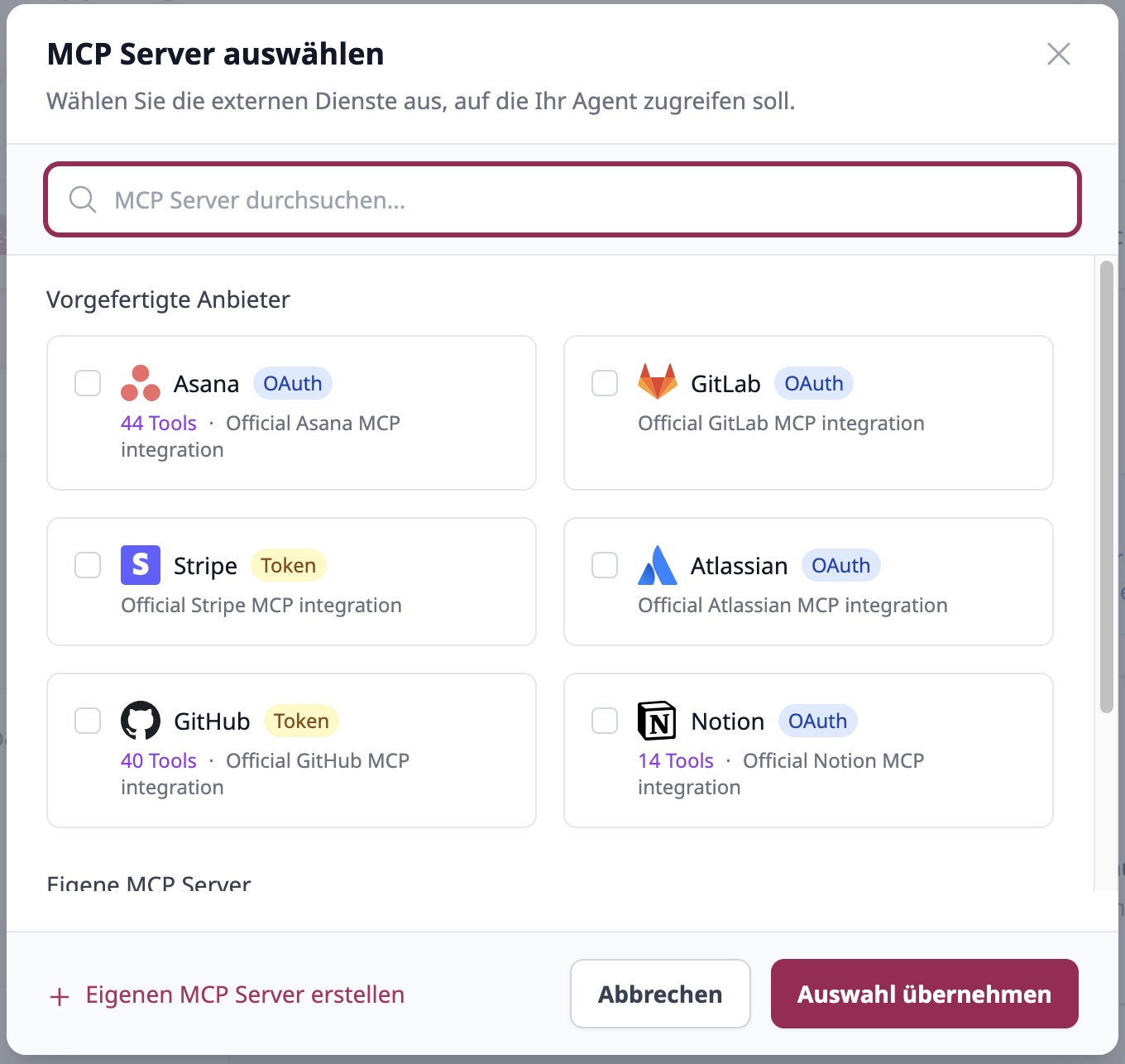Click the Asana logo icon
The image size is (1125, 1064).
[140, 383]
